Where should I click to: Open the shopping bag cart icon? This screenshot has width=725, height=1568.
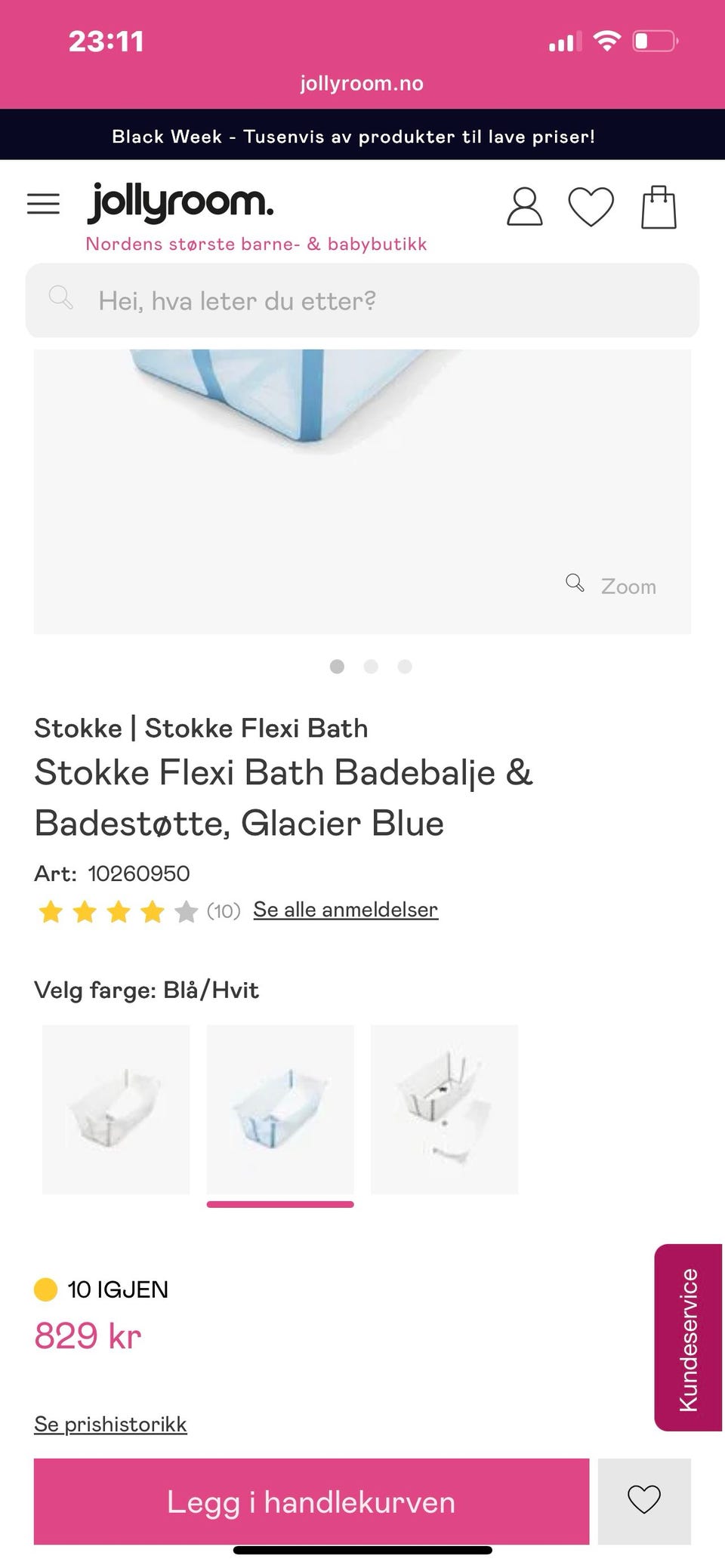[659, 207]
